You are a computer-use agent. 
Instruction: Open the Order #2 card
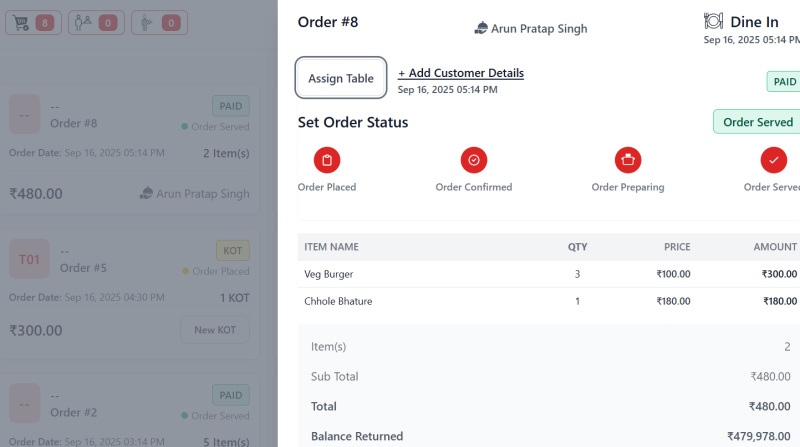[130, 412]
